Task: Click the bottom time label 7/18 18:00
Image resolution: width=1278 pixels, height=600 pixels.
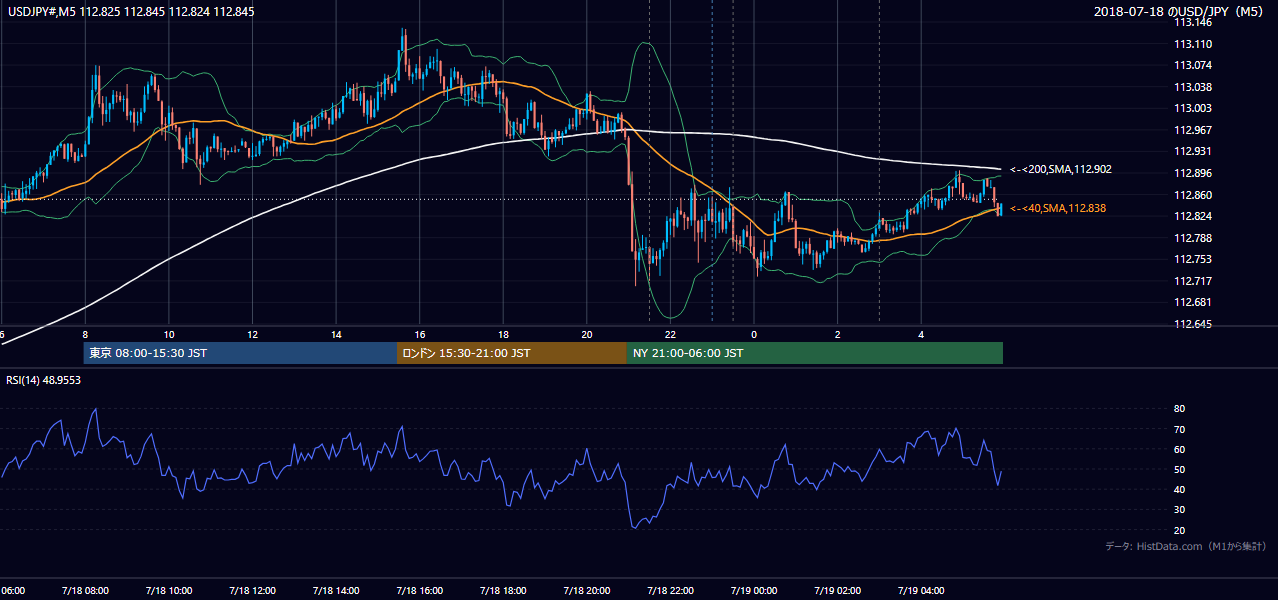Action: click(x=502, y=590)
